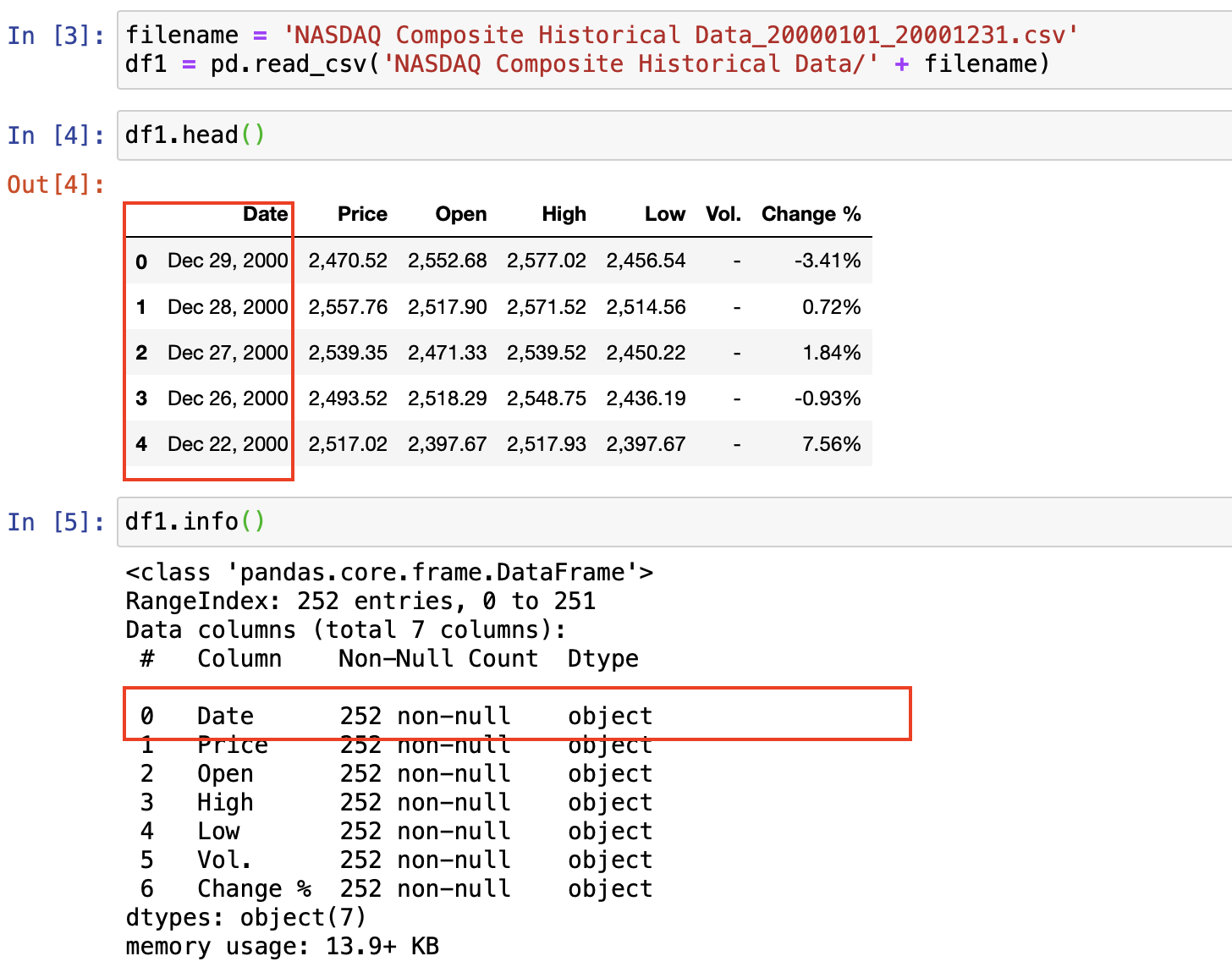Viewport: 1232px width, 978px height.
Task: Click the memory usage 13.9+ KB line
Action: 283,947
